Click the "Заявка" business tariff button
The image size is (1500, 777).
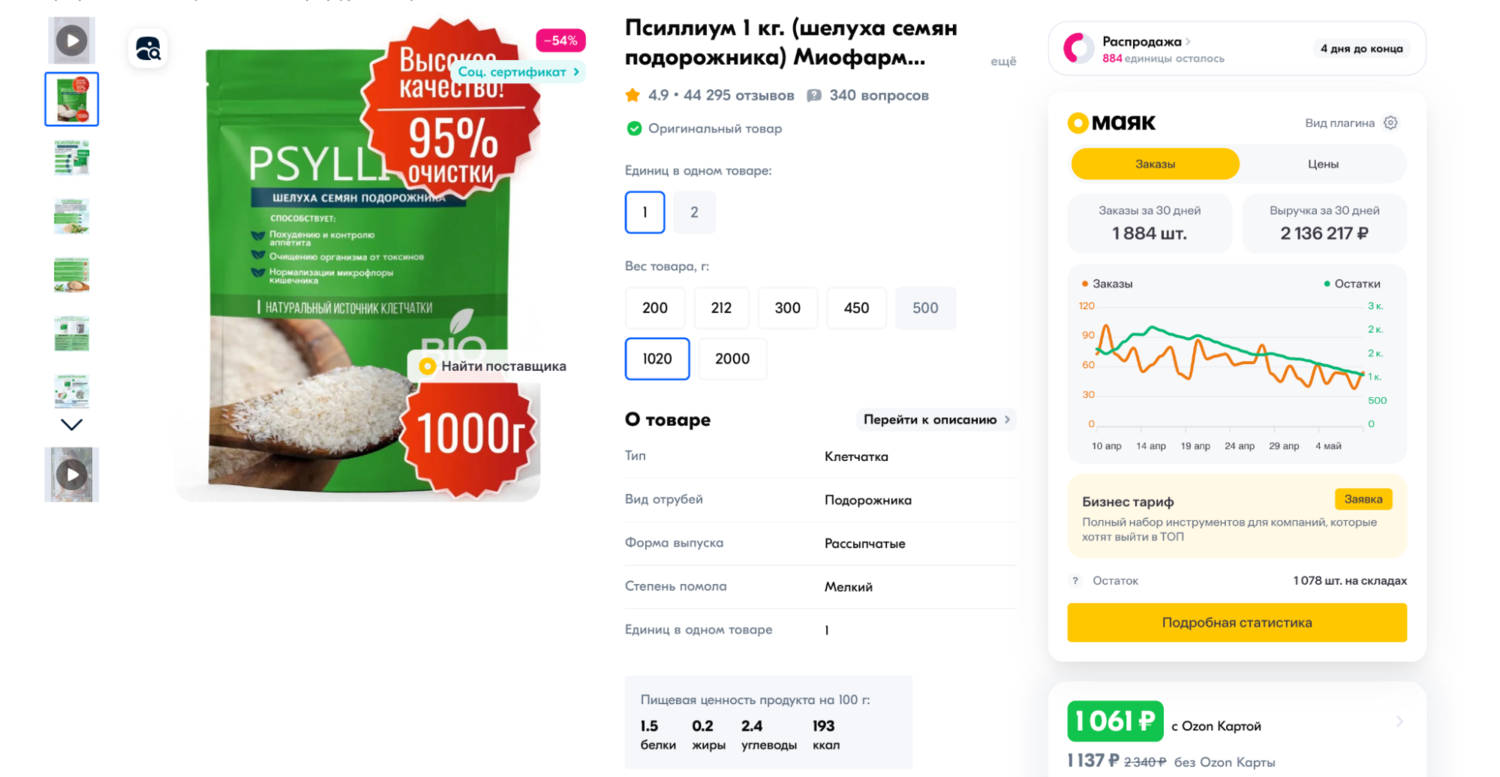coord(1363,499)
